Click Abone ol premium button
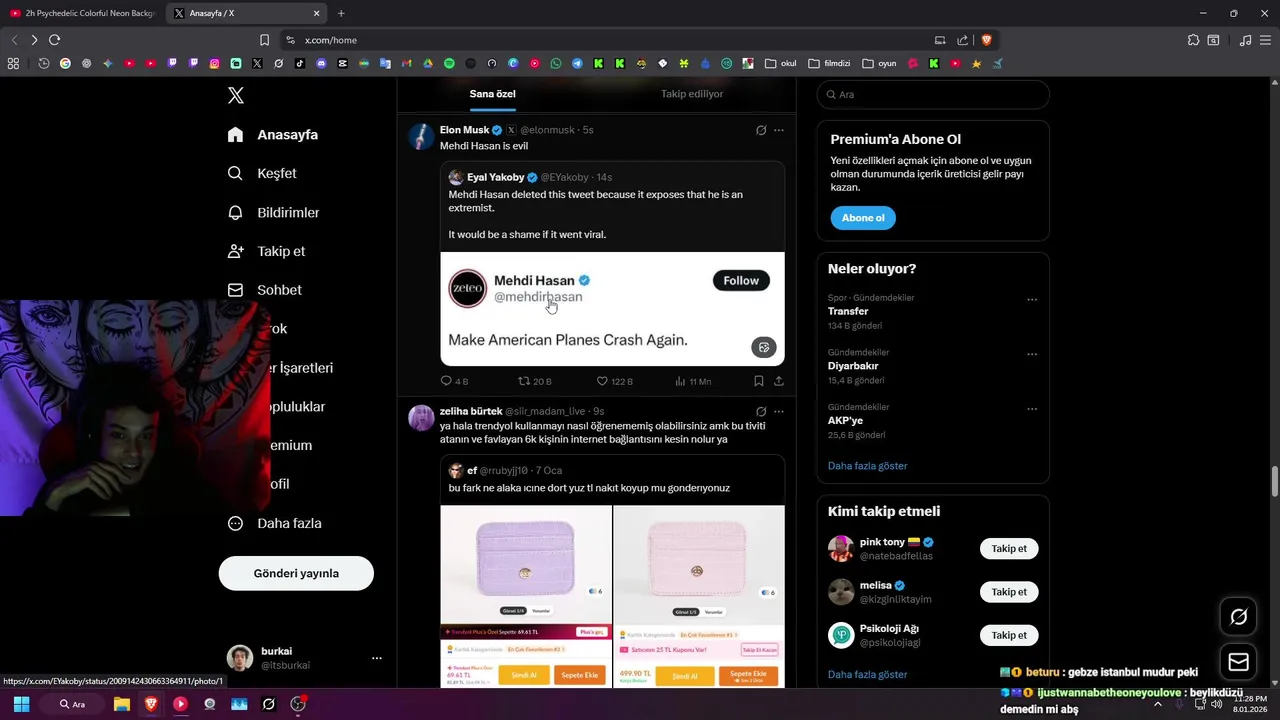 click(x=863, y=218)
